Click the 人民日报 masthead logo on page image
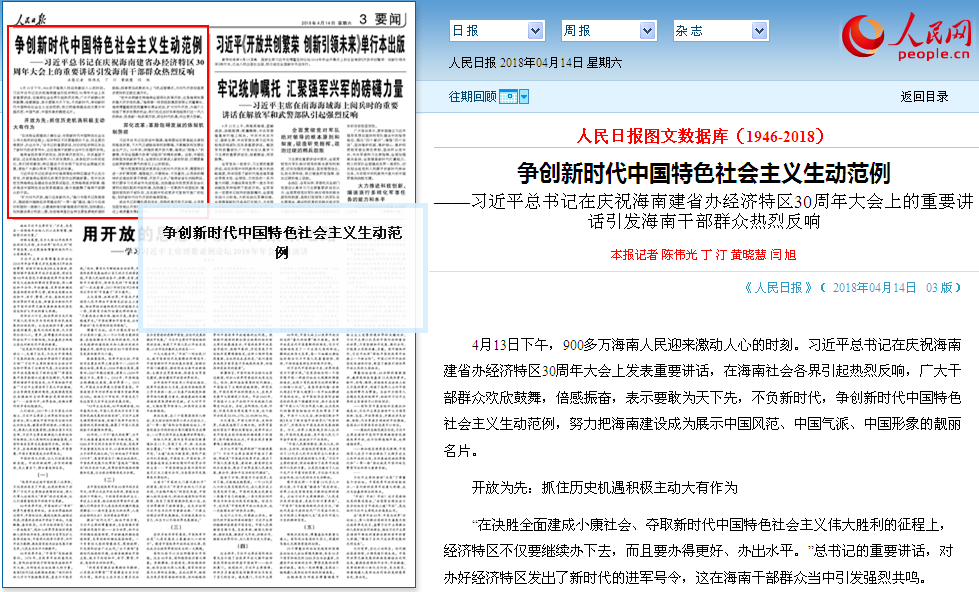Viewport: 979px width, 592px height. [x=31, y=19]
